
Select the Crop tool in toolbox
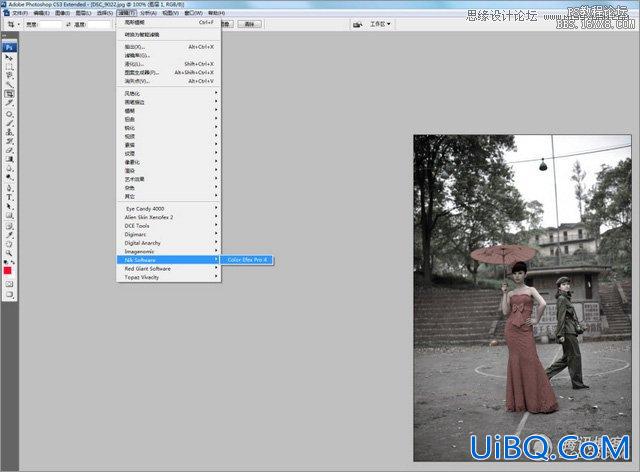coord(9,94)
